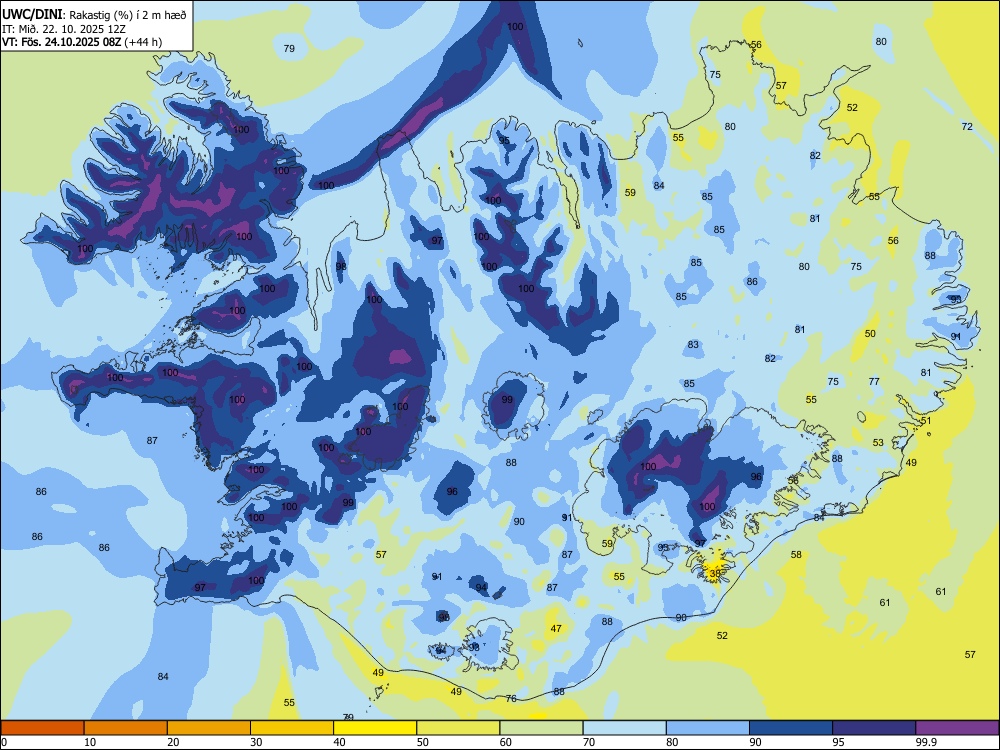This screenshot has width=1000, height=750.
Task: Pick the dark orange 0–10 legend swatch
Action: pos(42,728)
